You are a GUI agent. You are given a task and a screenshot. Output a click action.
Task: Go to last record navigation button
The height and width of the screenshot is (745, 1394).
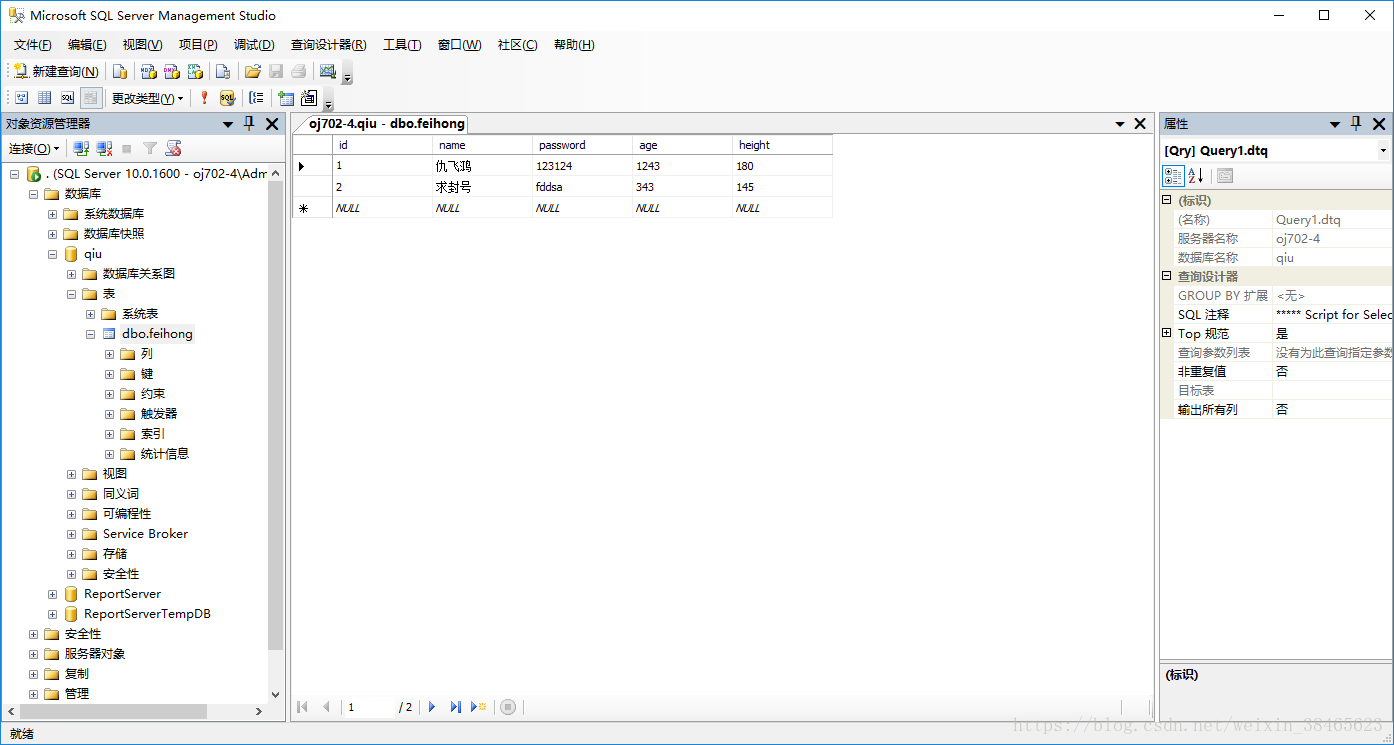point(456,707)
